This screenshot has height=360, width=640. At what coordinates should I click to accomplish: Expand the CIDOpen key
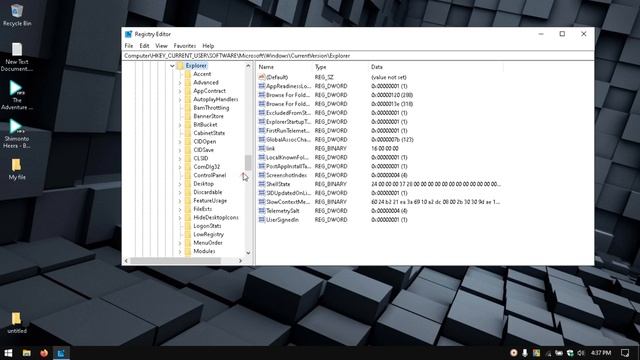point(180,142)
